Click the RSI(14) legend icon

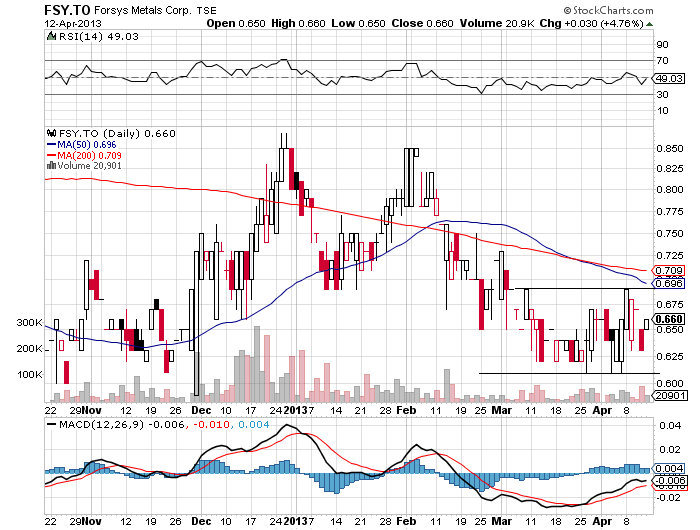[x=52, y=36]
